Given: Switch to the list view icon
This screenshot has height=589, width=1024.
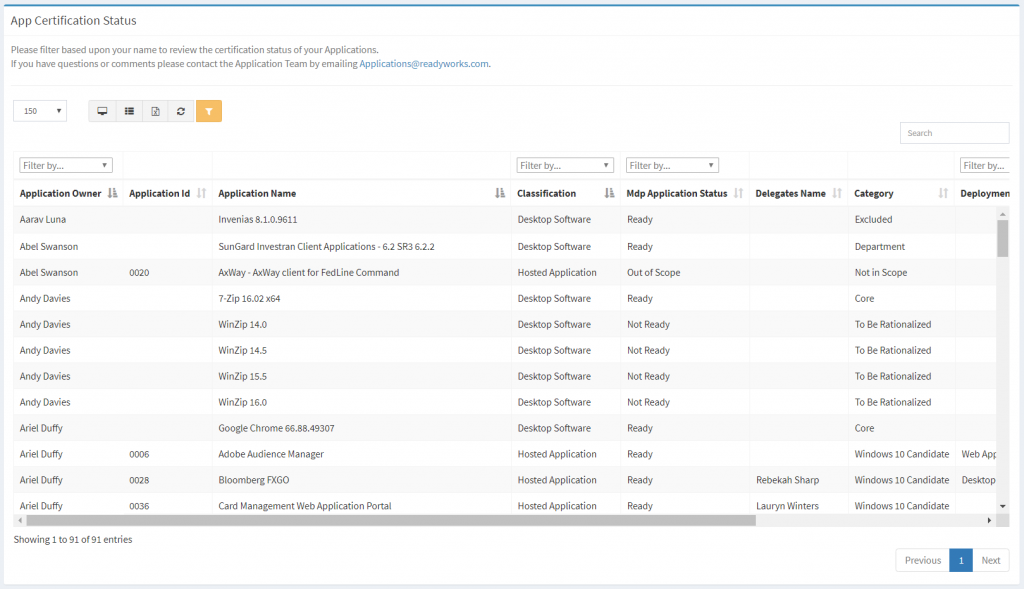Looking at the screenshot, I should click(129, 111).
